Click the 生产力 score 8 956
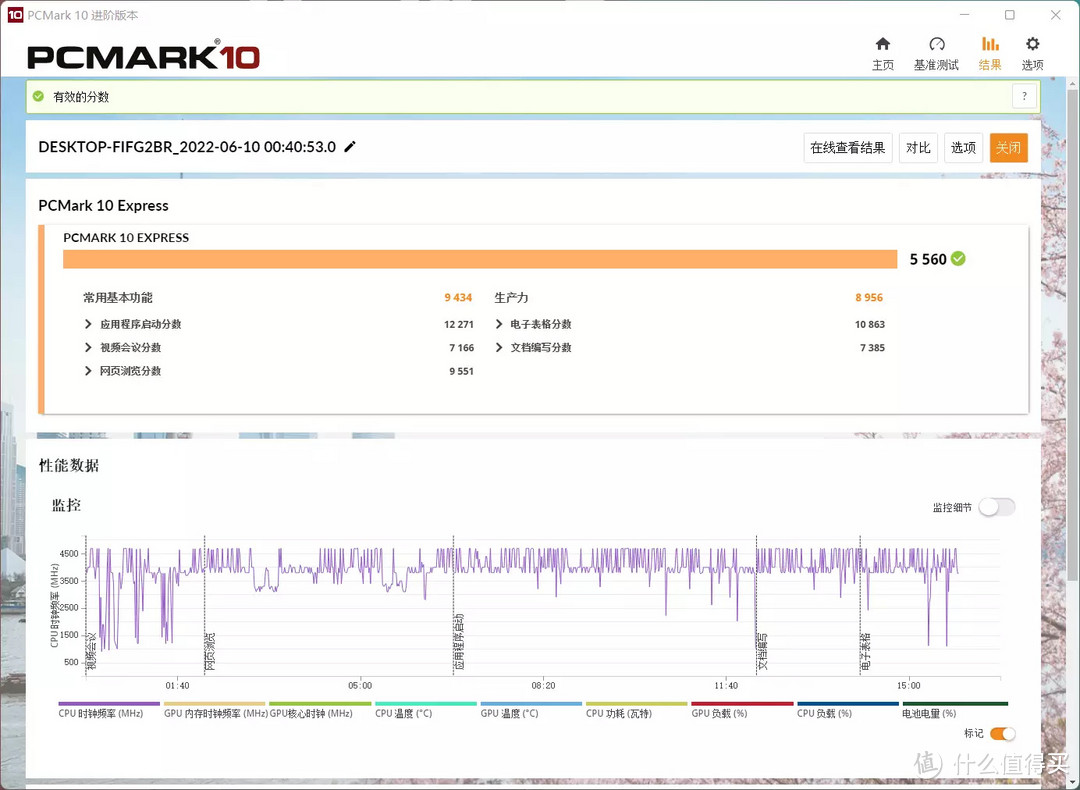1080x790 pixels. pos(869,298)
